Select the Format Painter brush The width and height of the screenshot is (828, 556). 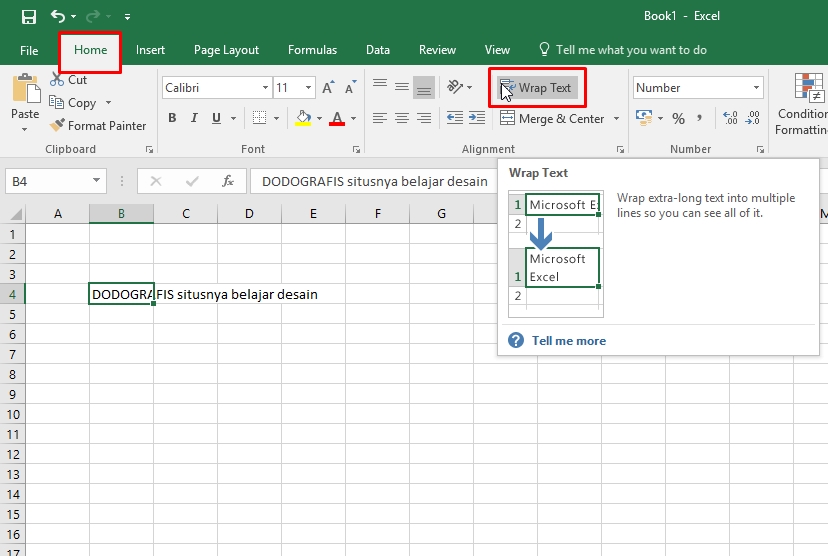click(57, 125)
